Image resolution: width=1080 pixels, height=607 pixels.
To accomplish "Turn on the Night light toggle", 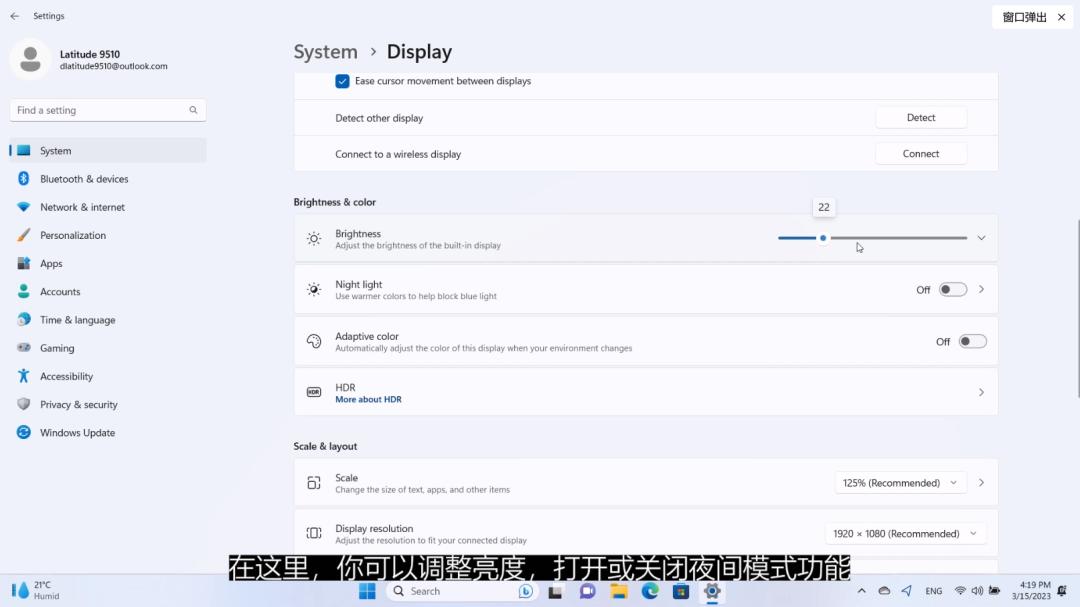I will (952, 290).
